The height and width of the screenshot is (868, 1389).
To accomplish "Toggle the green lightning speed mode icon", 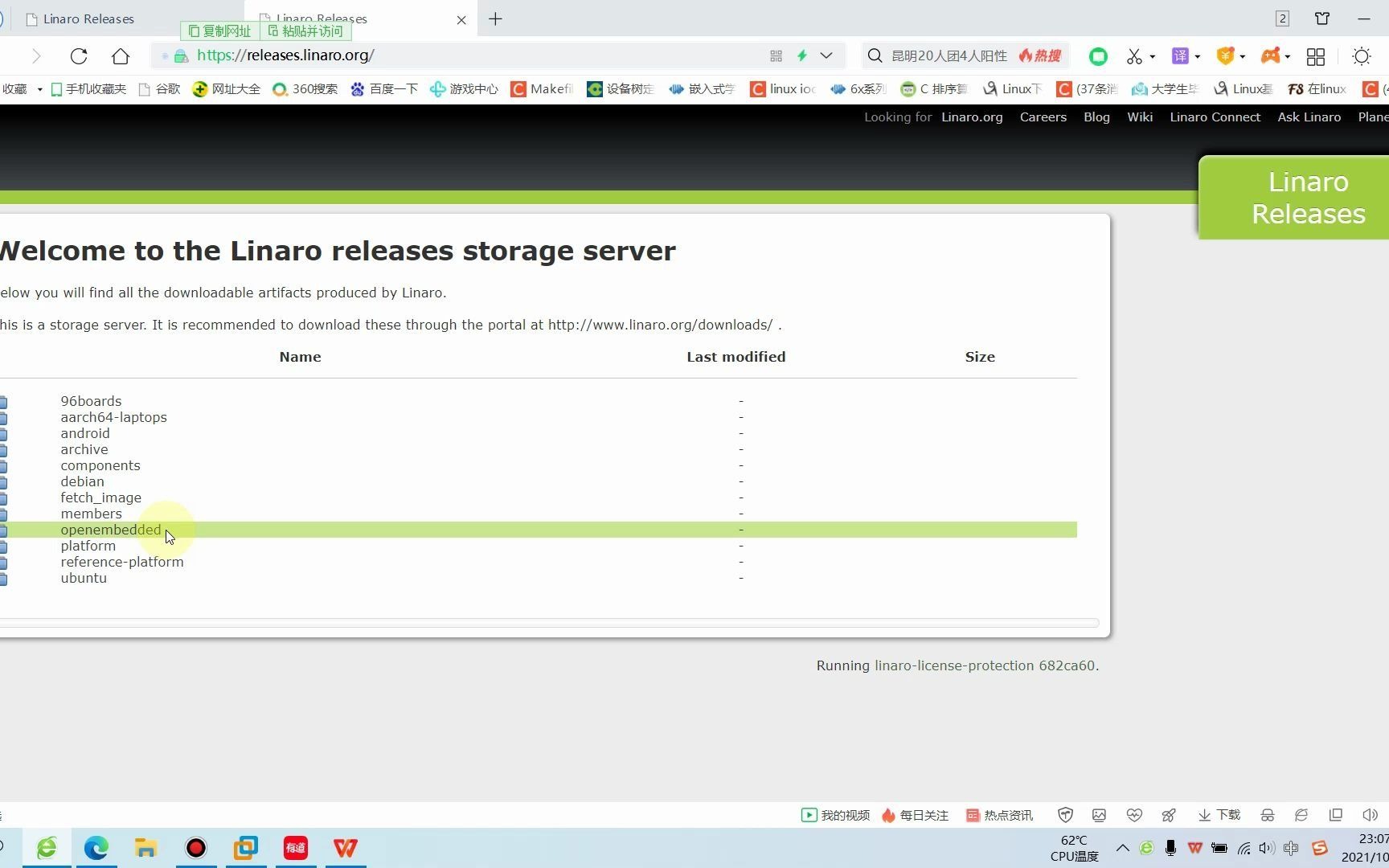I will pos(801,55).
